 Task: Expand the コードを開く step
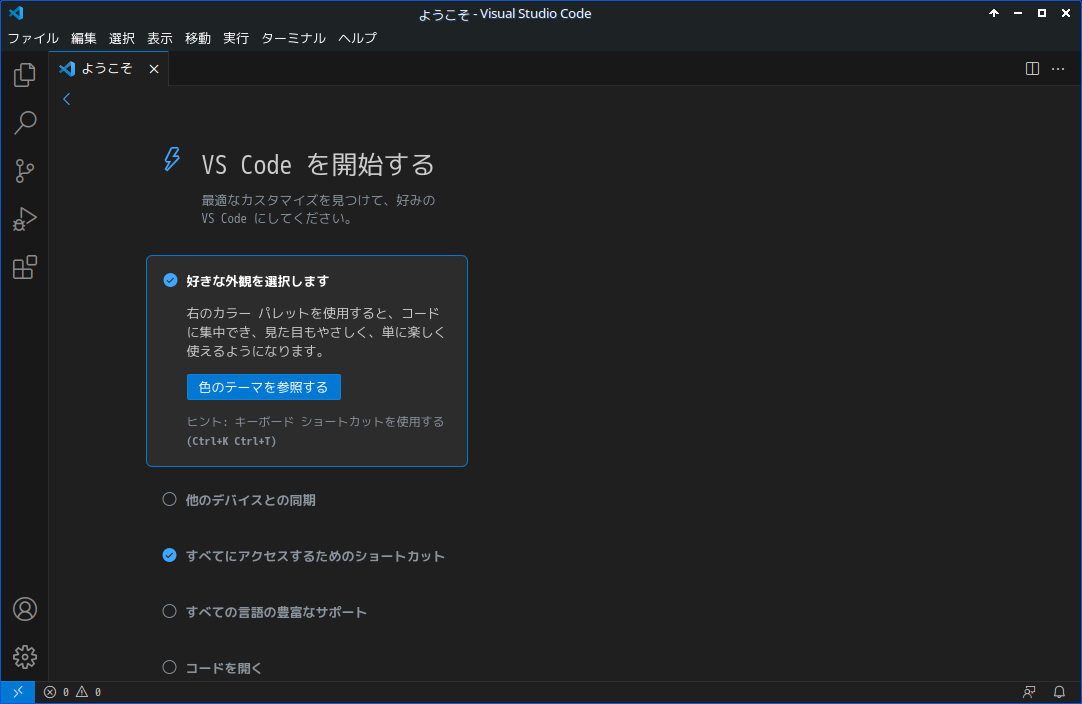coord(224,667)
